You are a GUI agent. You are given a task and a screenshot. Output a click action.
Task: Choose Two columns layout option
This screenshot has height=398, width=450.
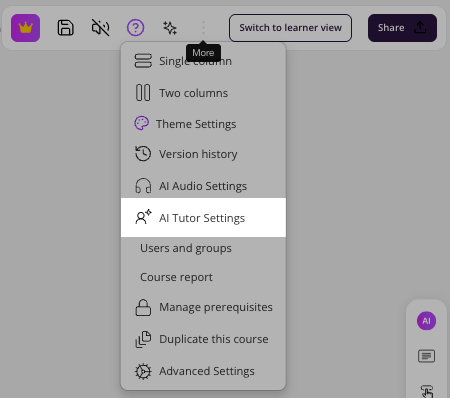203,93
